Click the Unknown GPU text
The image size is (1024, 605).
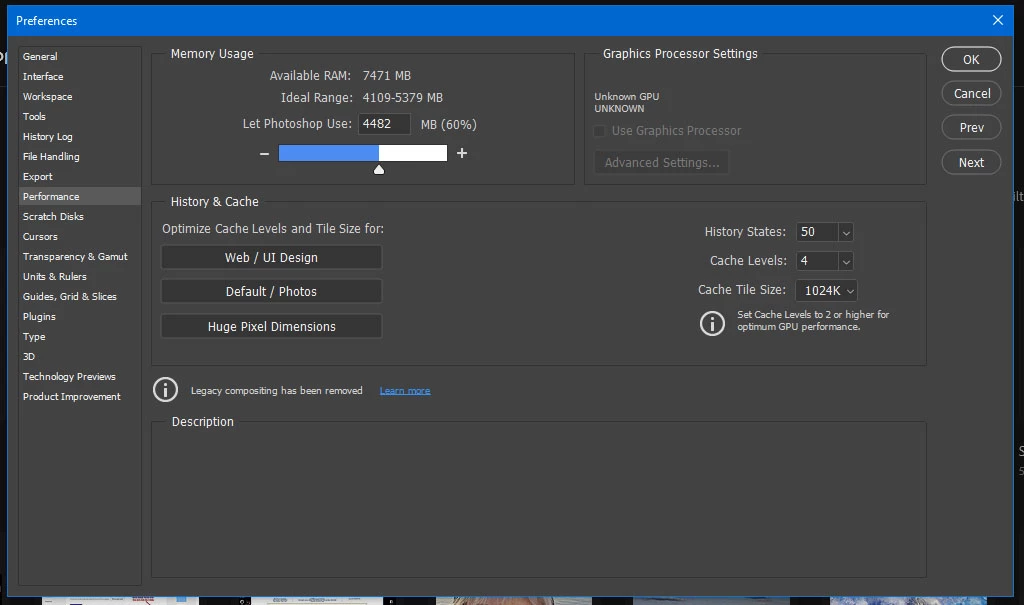[626, 97]
